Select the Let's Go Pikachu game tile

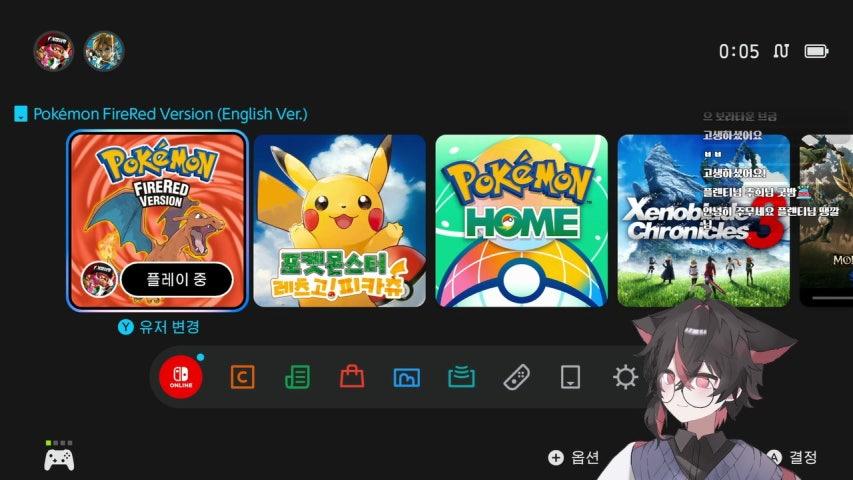(339, 220)
